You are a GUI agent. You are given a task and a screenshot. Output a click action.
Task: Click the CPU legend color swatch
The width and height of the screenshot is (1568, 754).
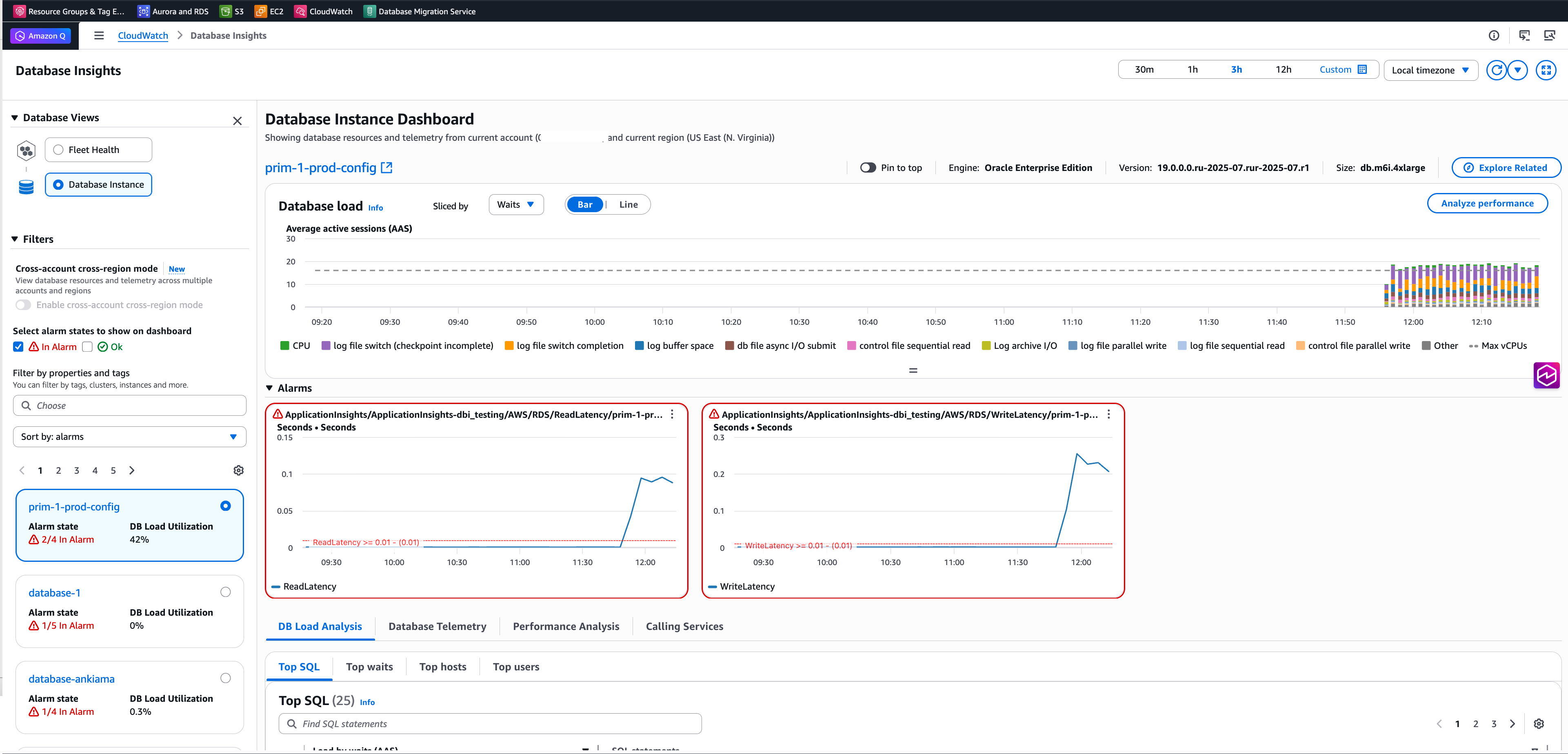[284, 346]
